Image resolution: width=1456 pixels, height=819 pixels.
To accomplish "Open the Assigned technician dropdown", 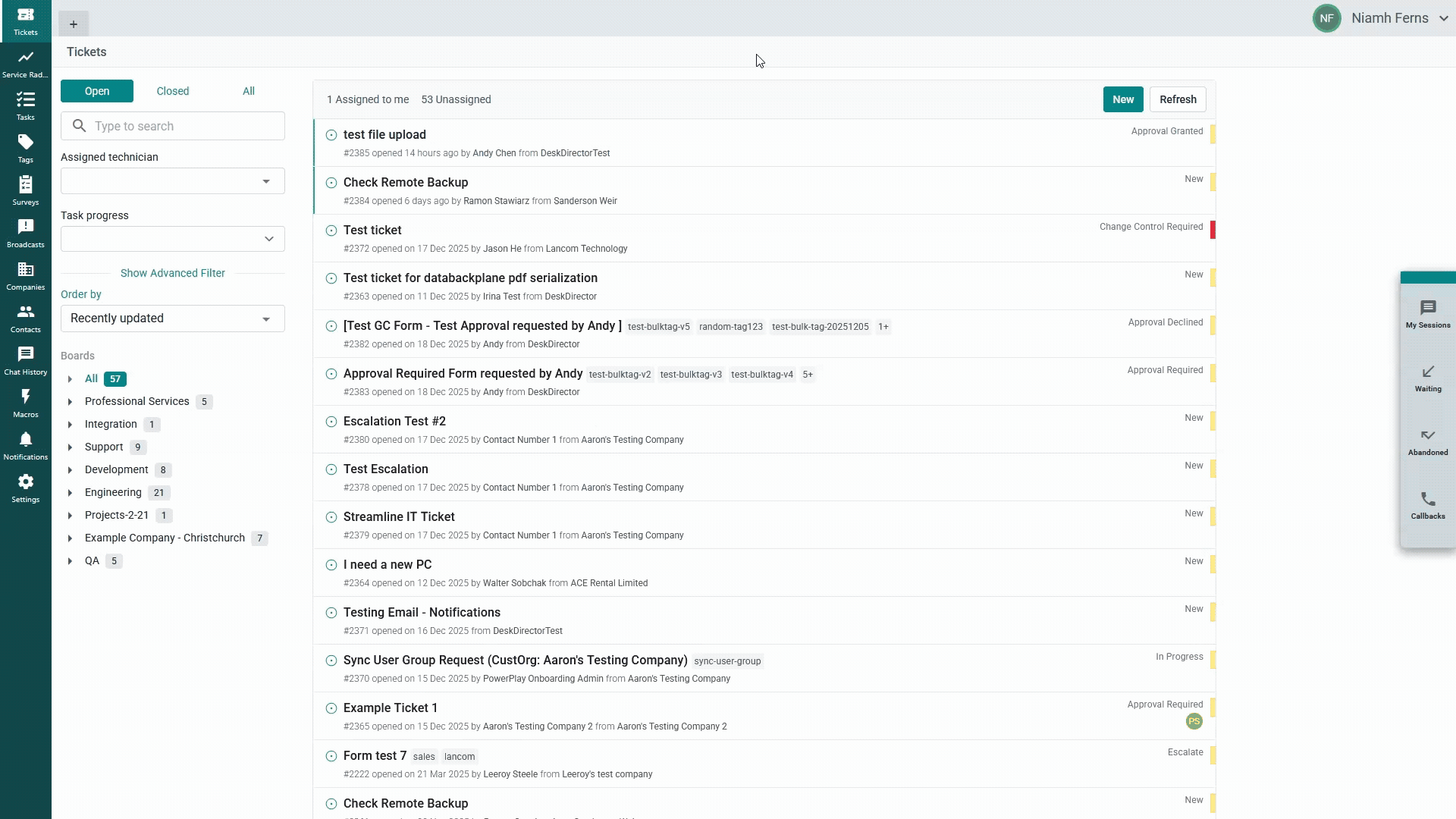I will coord(173,181).
